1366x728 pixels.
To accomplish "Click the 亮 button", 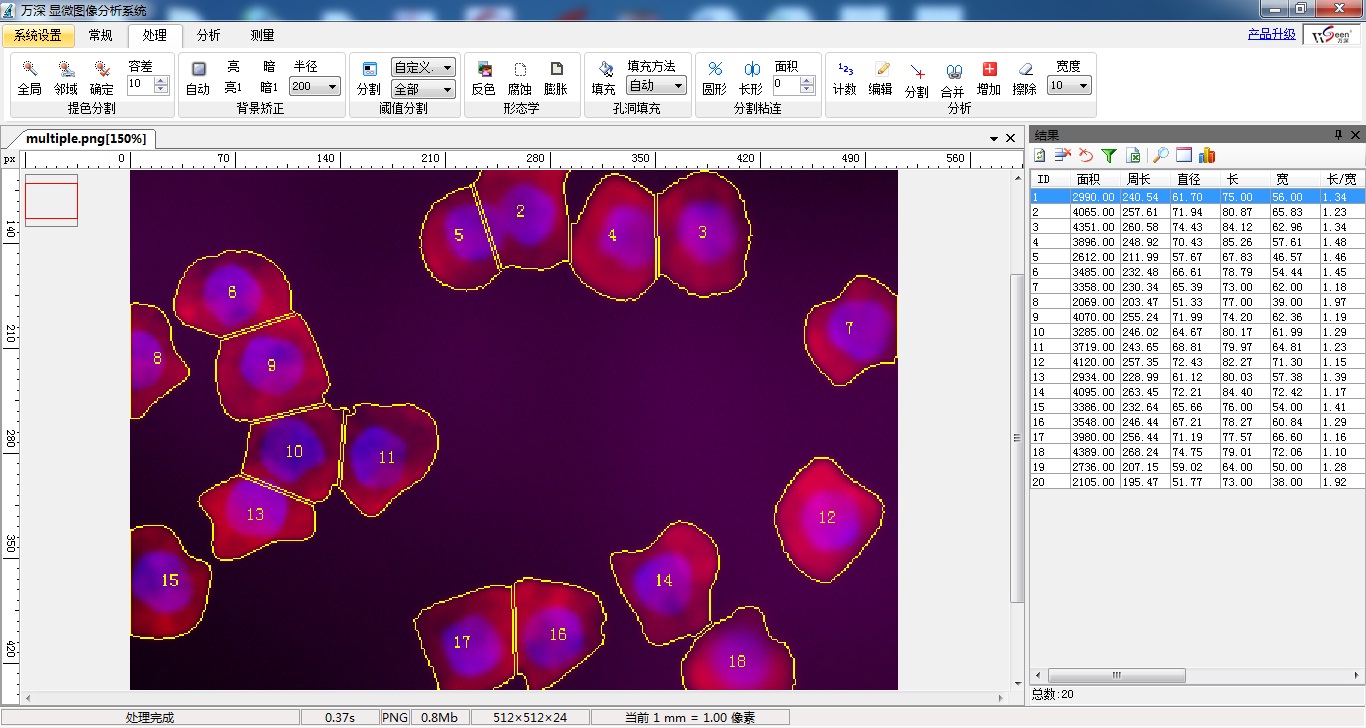I will 233,66.
